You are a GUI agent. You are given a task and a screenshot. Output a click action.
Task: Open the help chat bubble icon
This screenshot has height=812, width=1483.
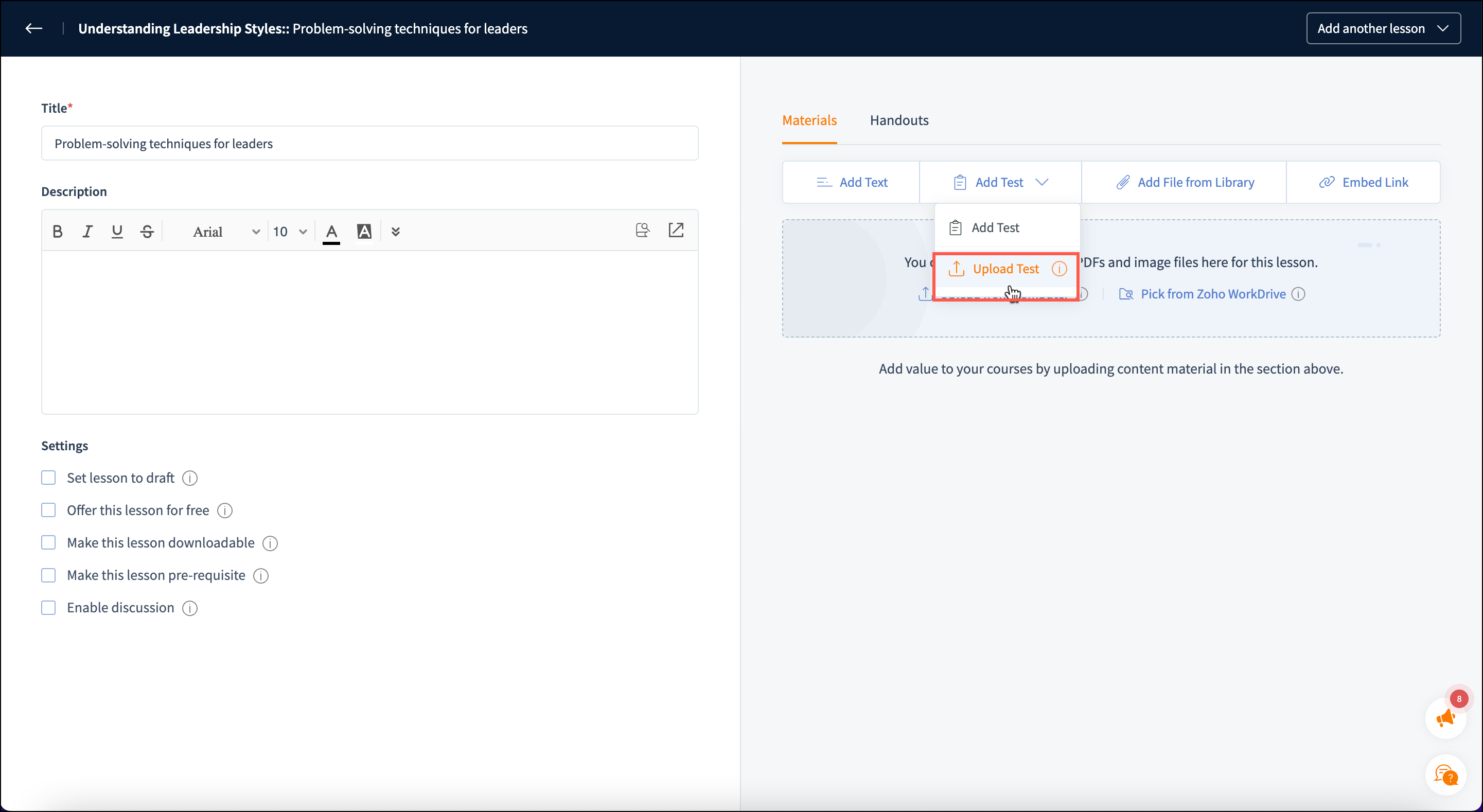click(1445, 774)
